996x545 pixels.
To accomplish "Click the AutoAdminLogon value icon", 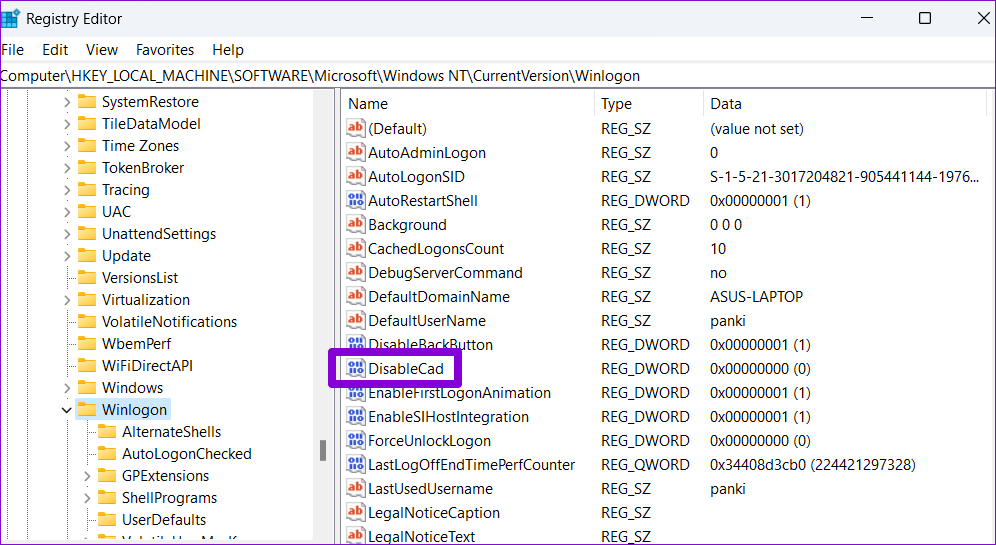I will pyautogui.click(x=356, y=152).
